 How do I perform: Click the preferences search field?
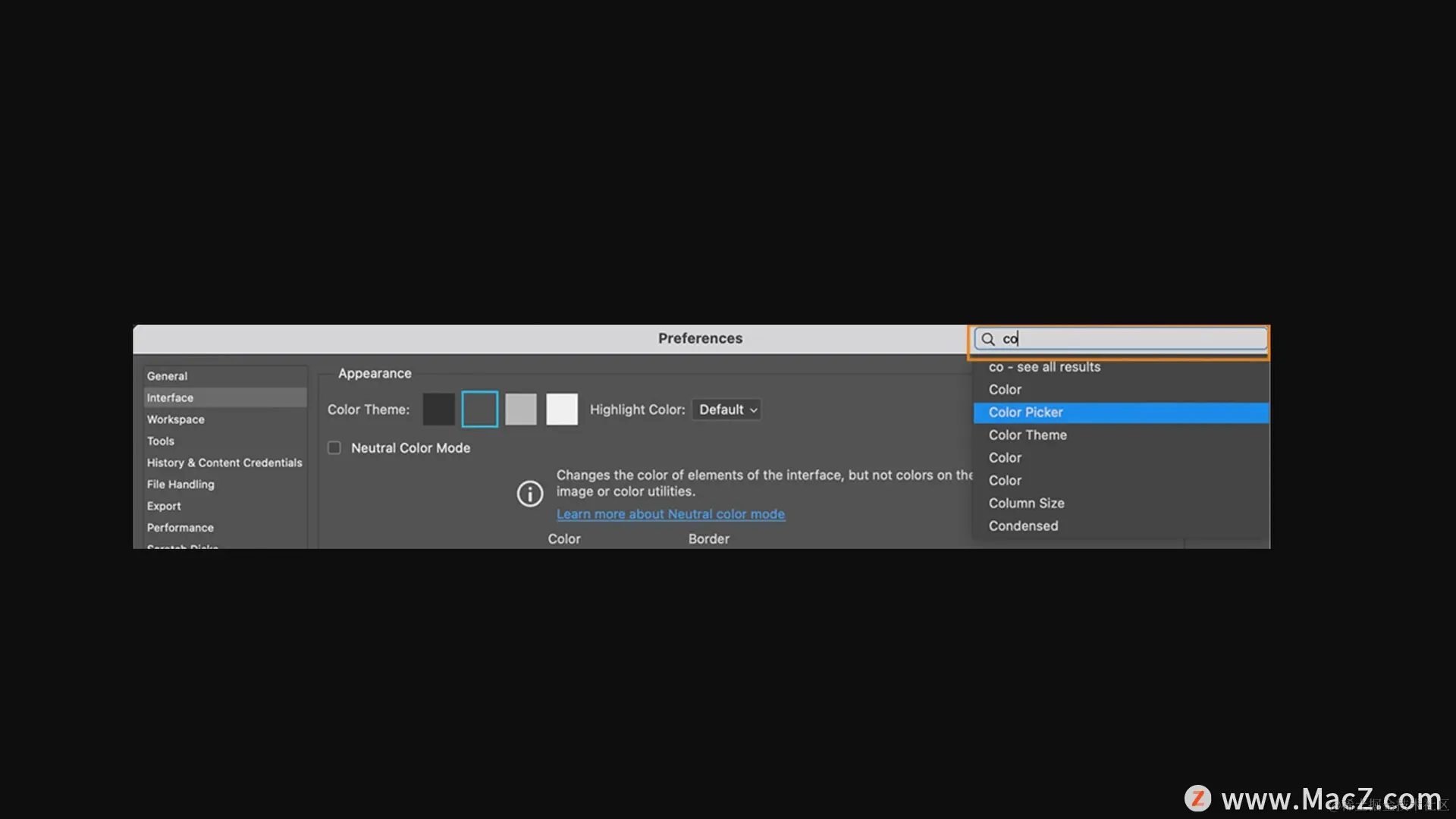(1130, 339)
